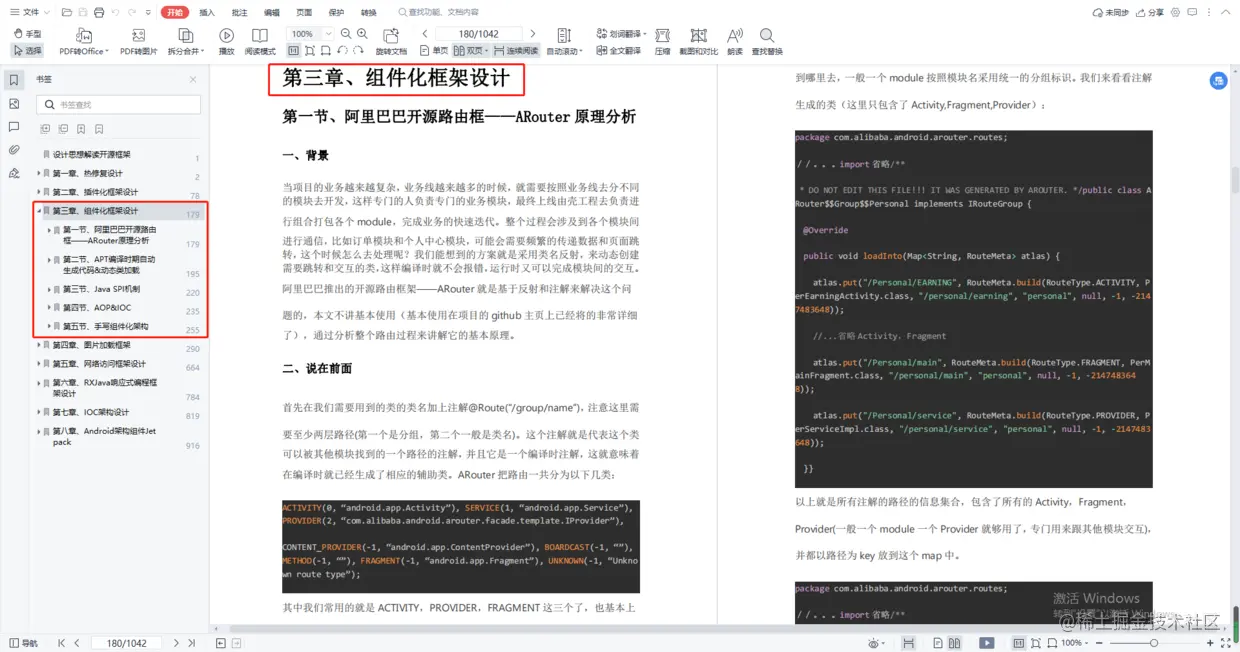Expand 第八章、Android架构组件Jetpack bookmark
Image resolution: width=1240 pixels, height=652 pixels.
[39, 431]
